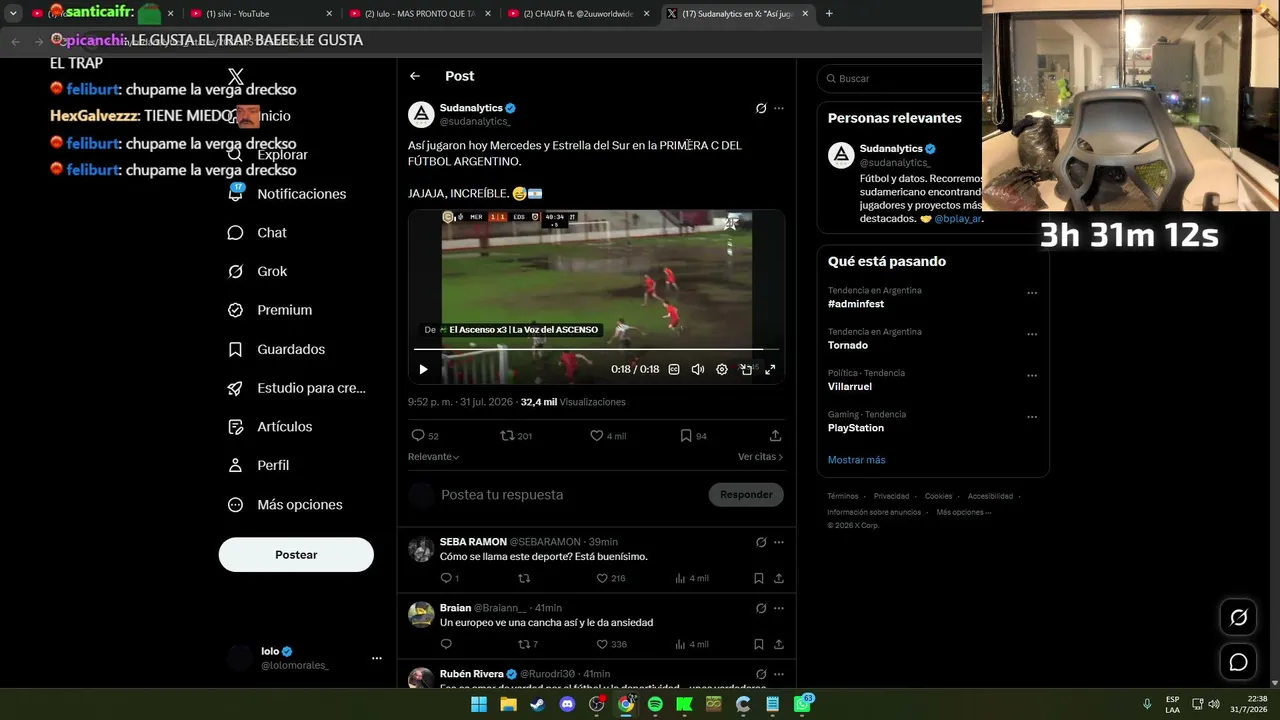Image resolution: width=1280 pixels, height=720 pixels.
Task: Expand the Relevante sort dropdown
Action: pos(434,457)
